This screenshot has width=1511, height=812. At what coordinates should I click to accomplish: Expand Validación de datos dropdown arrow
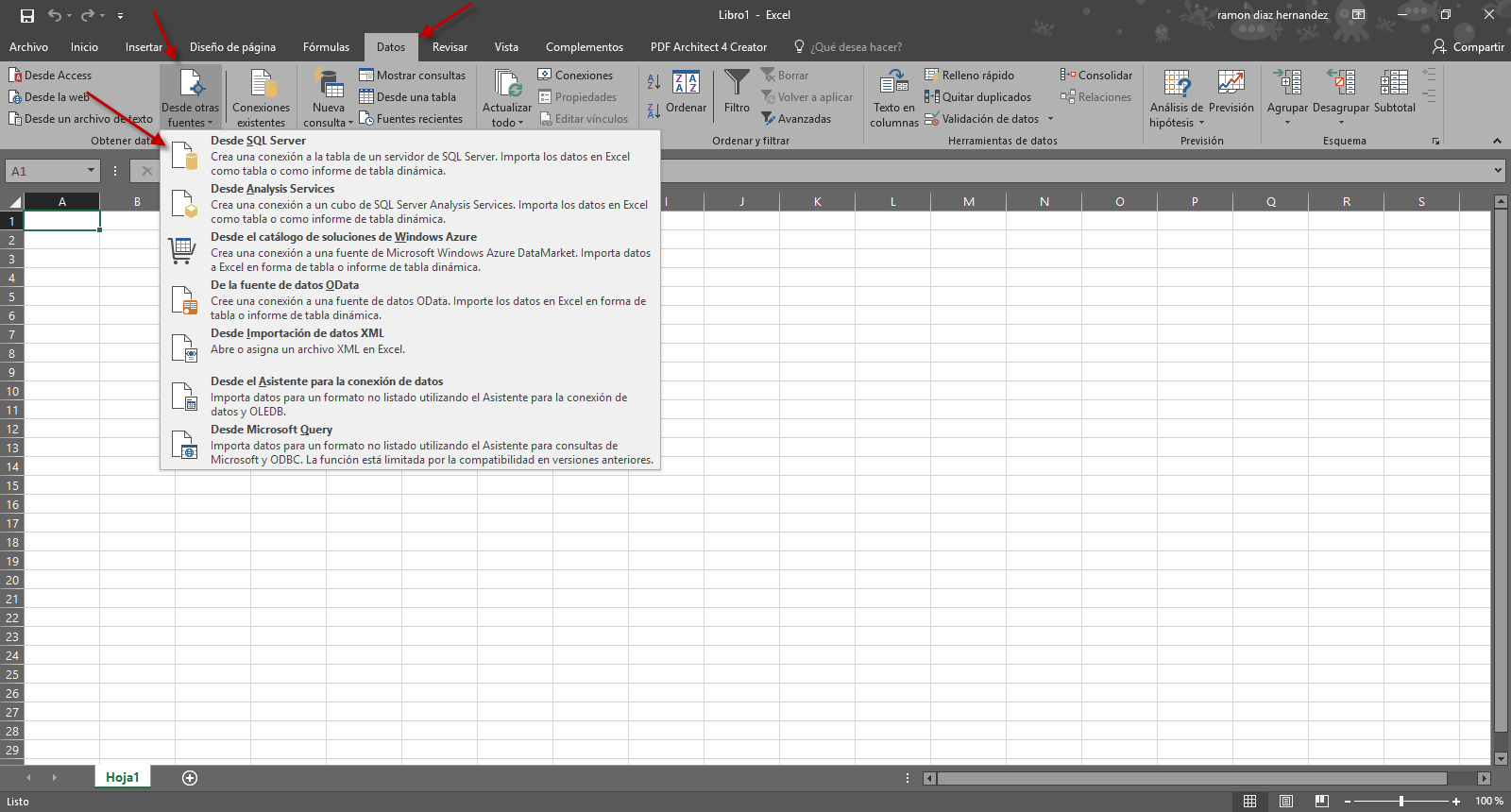point(1050,119)
